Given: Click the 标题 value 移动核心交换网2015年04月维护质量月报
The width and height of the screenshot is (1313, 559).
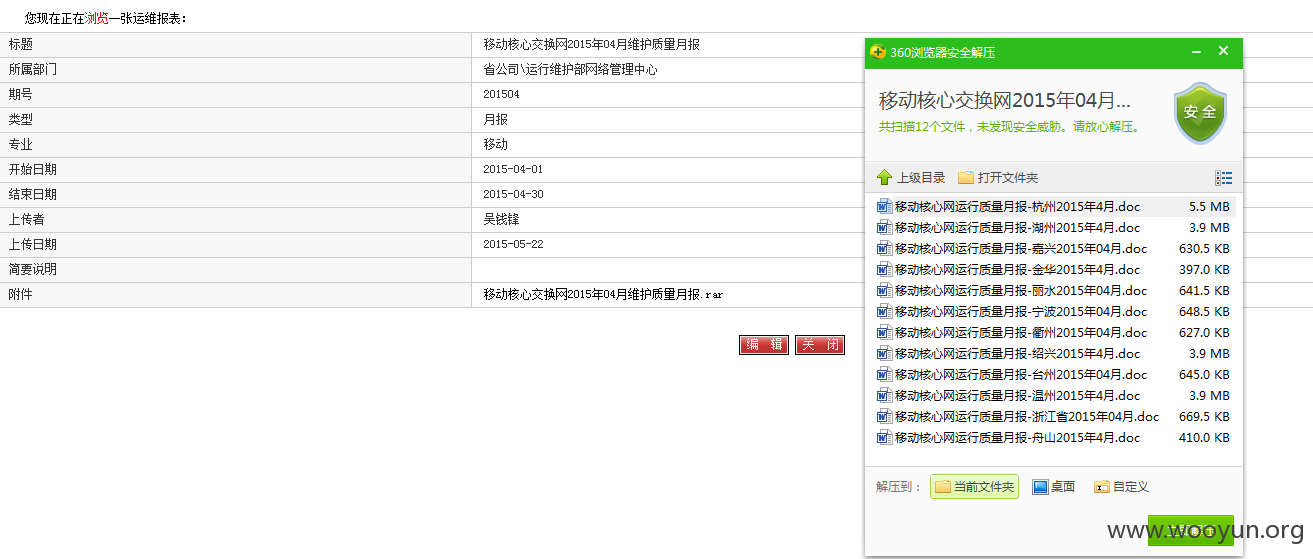Looking at the screenshot, I should (591, 45).
